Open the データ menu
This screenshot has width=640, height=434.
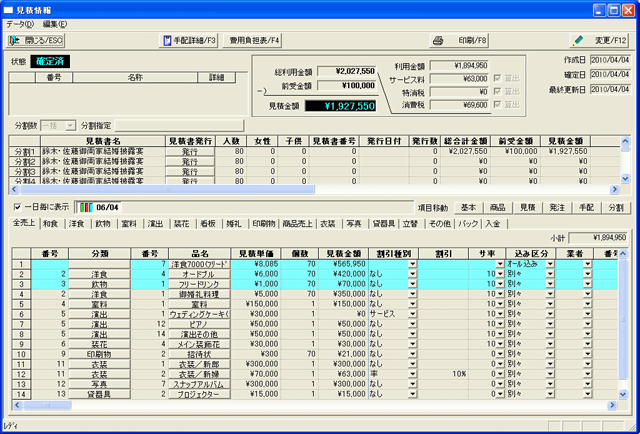[19, 22]
